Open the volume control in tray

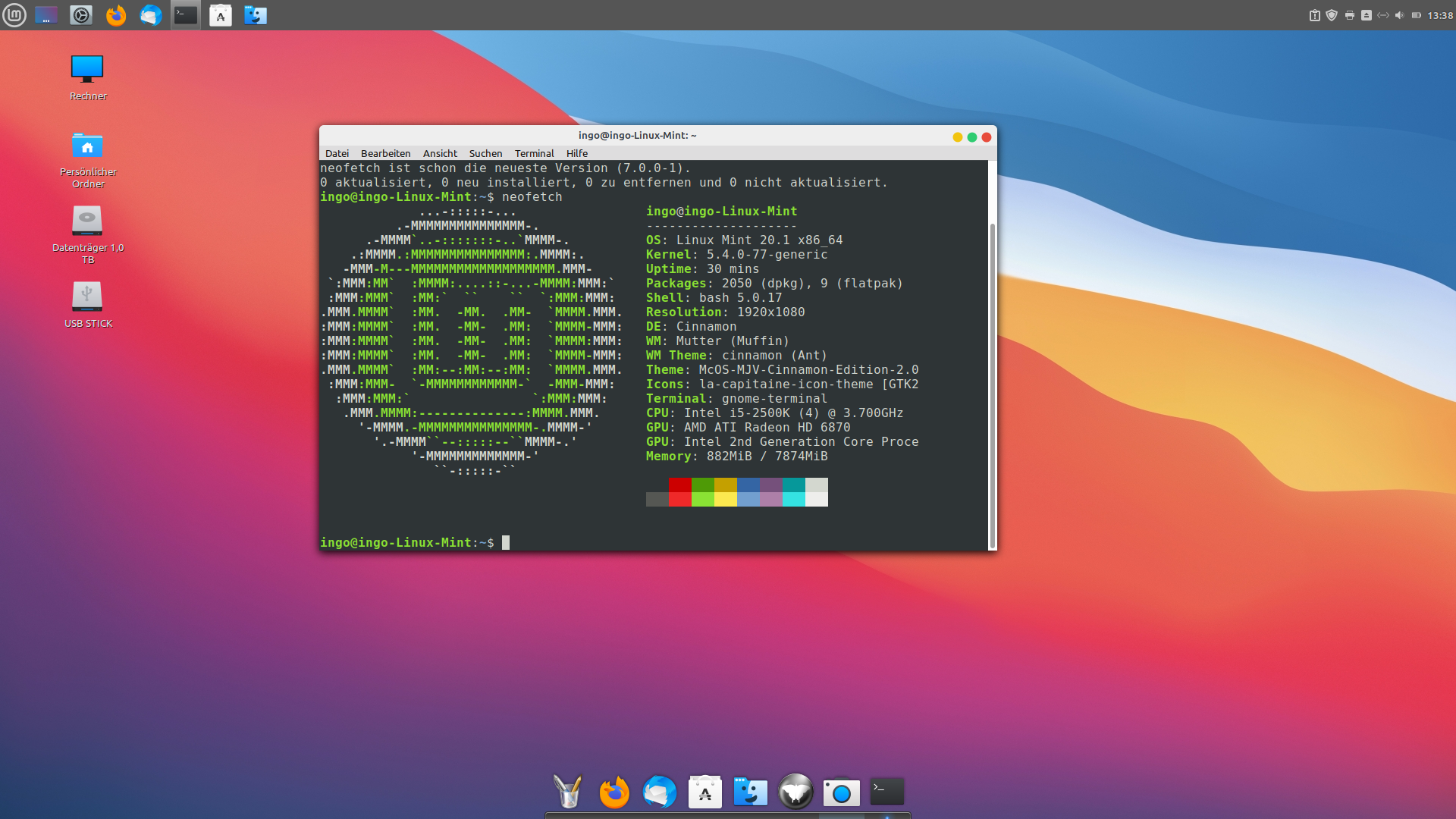point(1399,15)
